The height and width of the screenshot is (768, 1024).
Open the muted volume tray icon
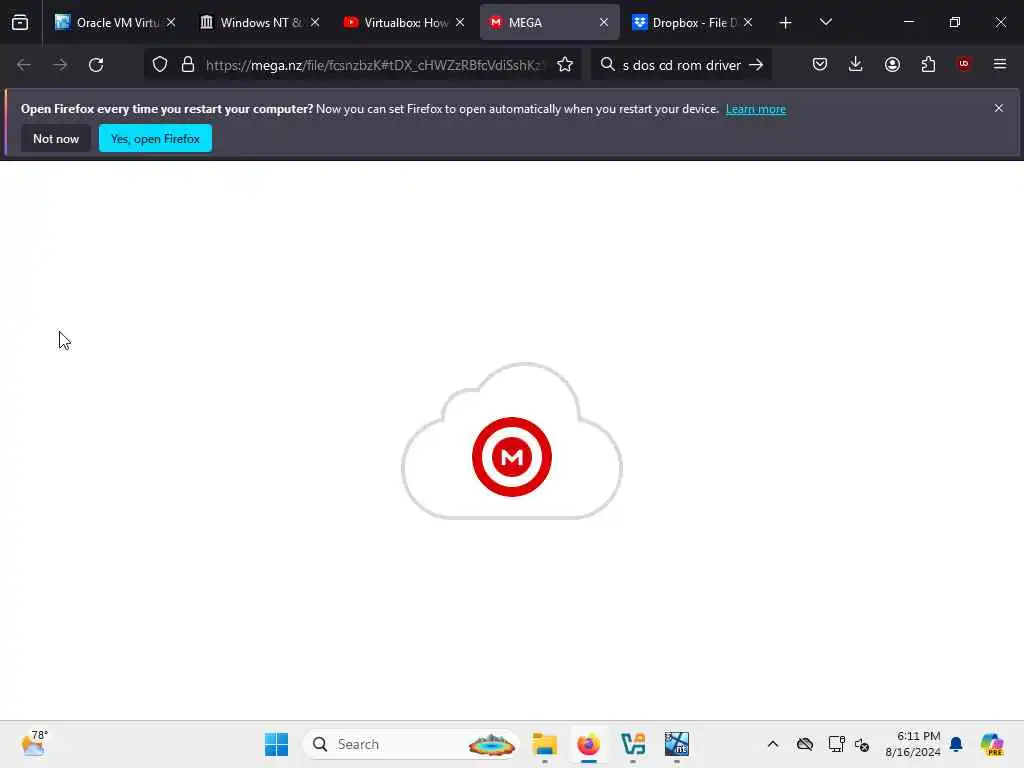pyautogui.click(x=862, y=744)
